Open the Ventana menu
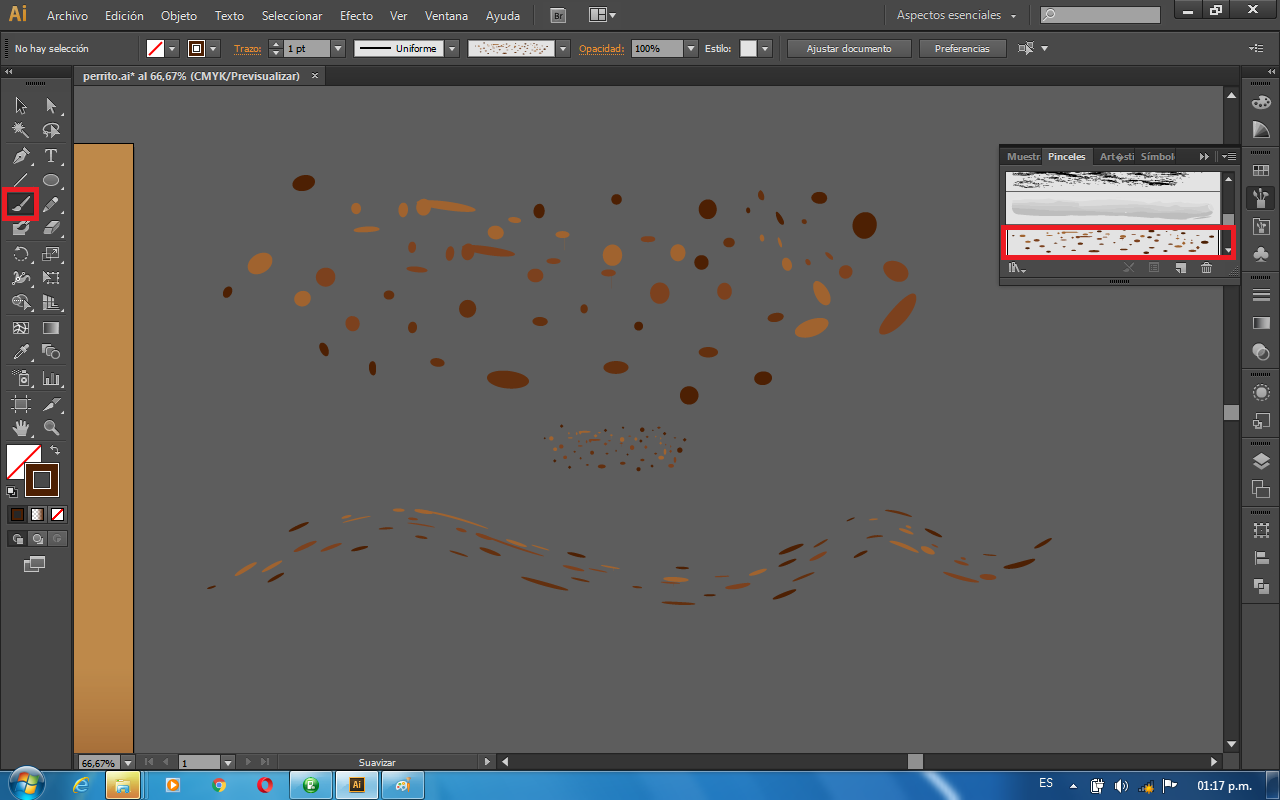Viewport: 1280px width, 800px height. pyautogui.click(x=446, y=16)
